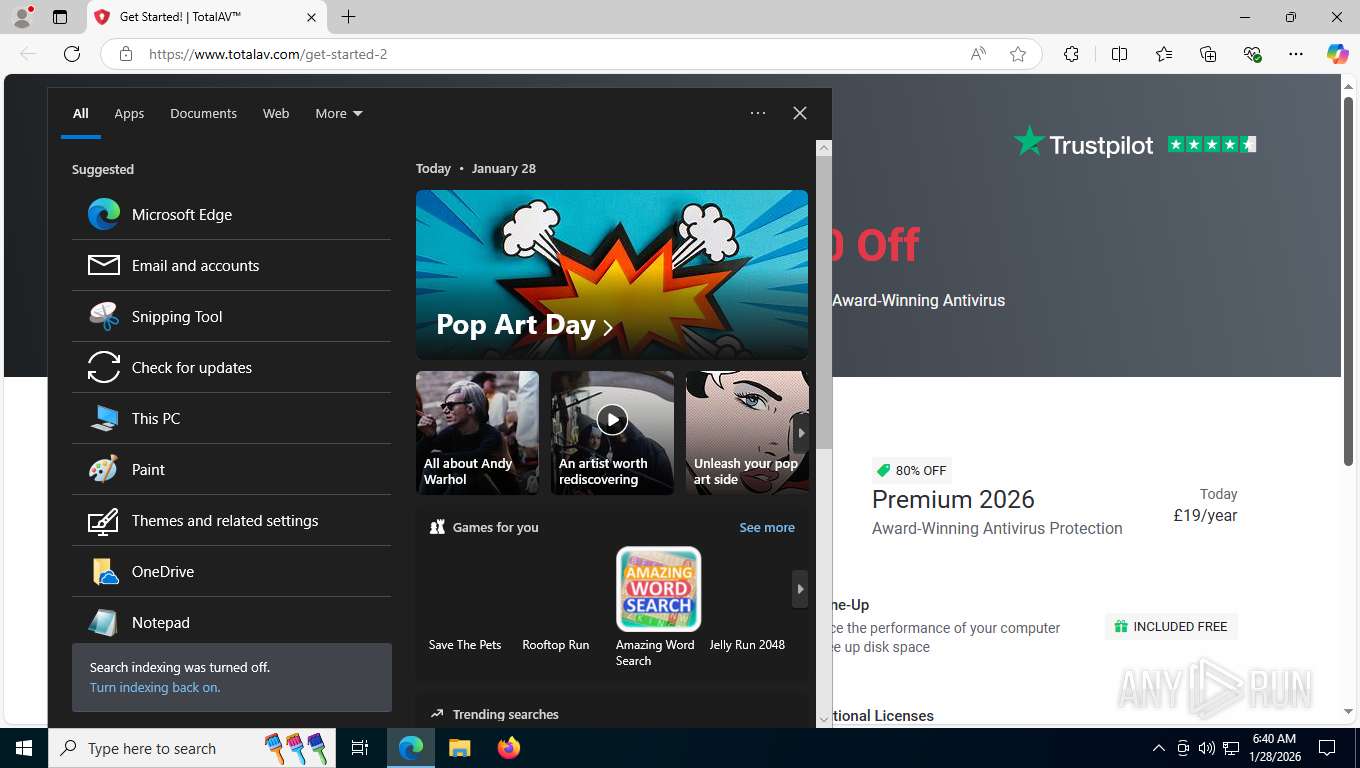The width and height of the screenshot is (1360, 768).
Task: Switch to the Documents search tab
Action: [203, 113]
